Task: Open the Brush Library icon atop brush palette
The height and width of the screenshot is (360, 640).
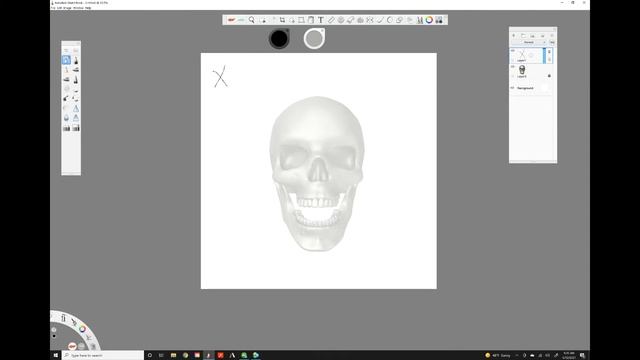Action: (66, 50)
